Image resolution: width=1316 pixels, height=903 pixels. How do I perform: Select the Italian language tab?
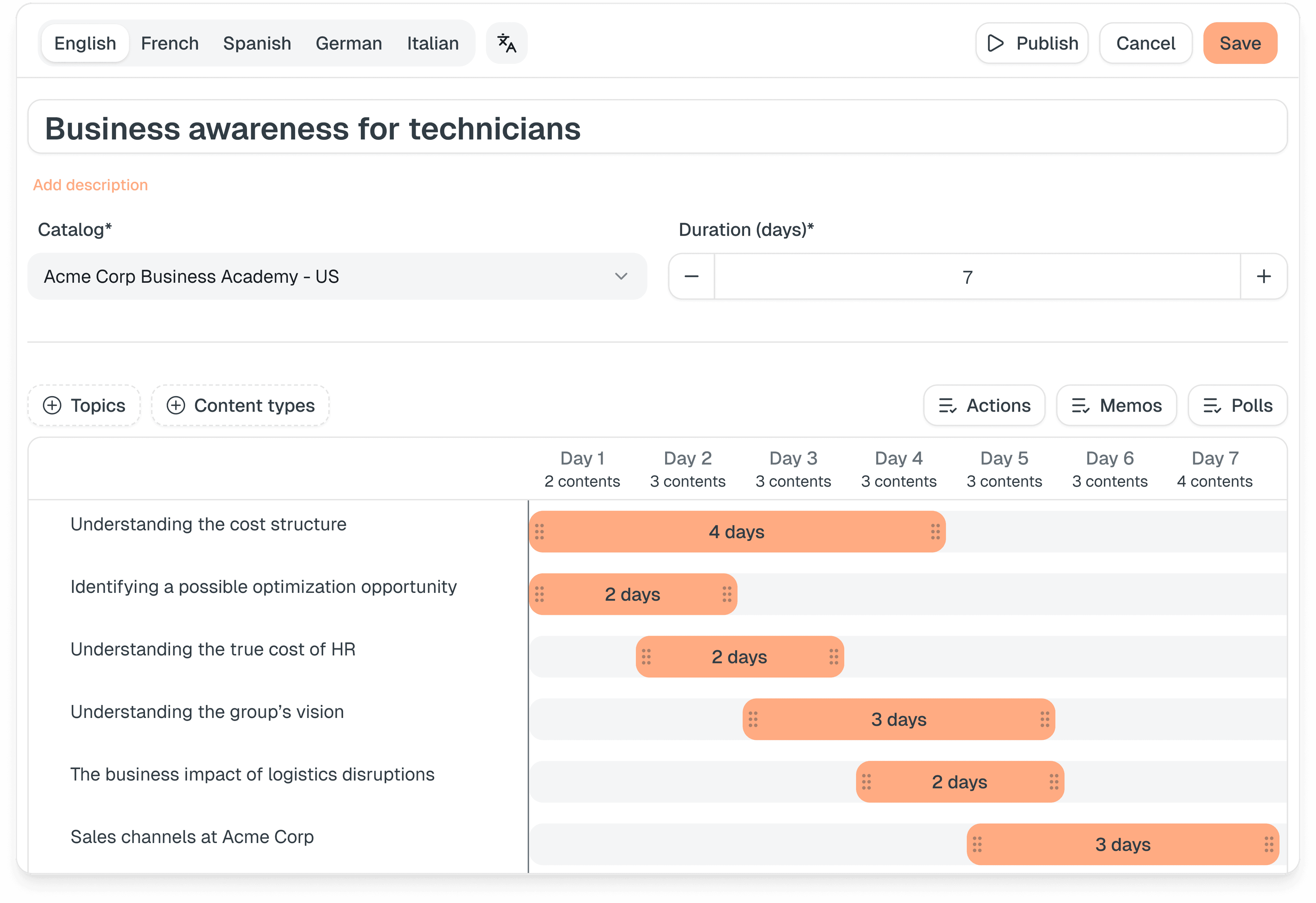(x=432, y=43)
